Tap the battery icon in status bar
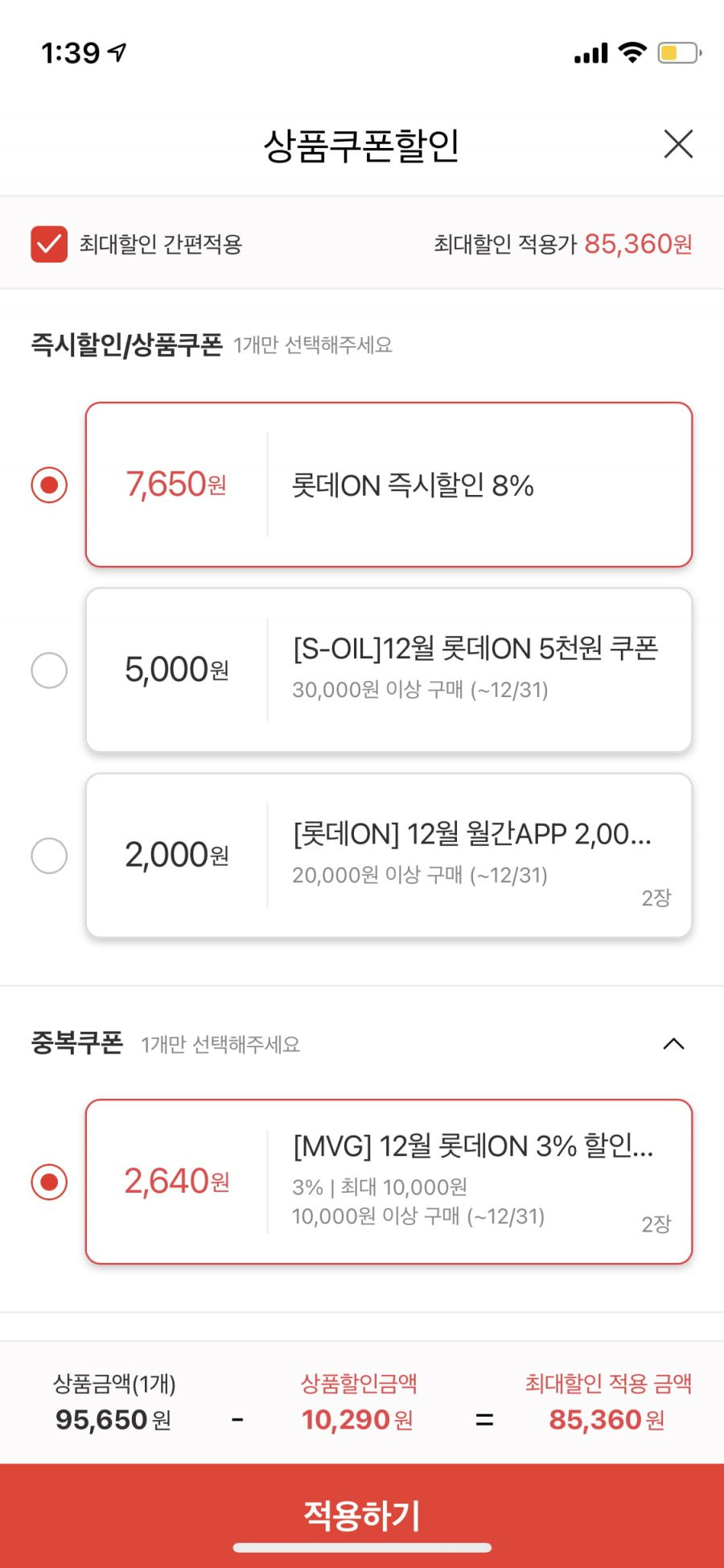 coord(680,53)
